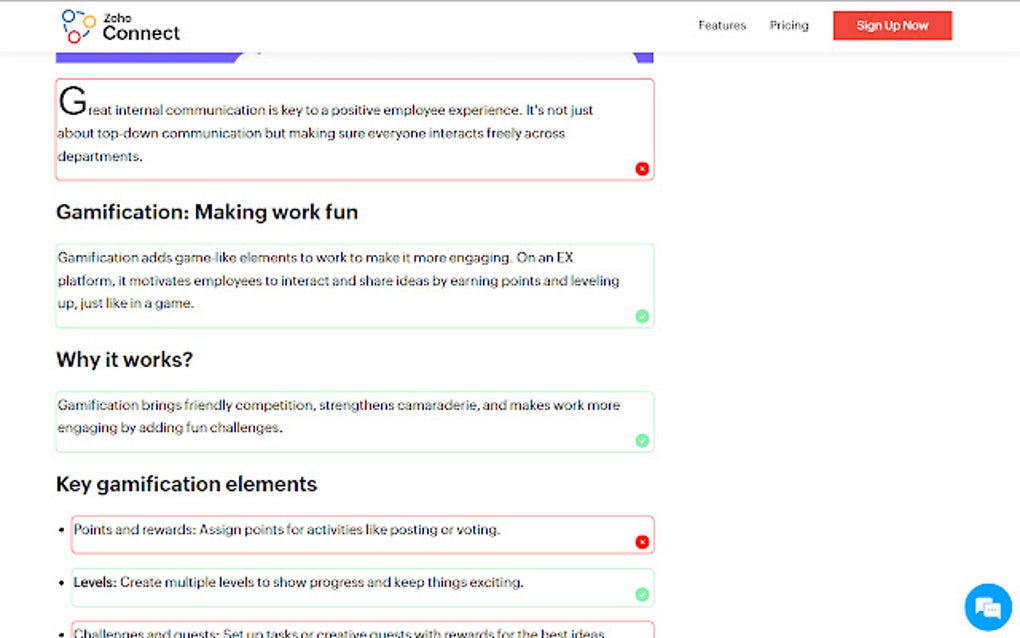1020x638 pixels.
Task: Click the red error icon on the intro paragraph
Action: tap(642, 168)
